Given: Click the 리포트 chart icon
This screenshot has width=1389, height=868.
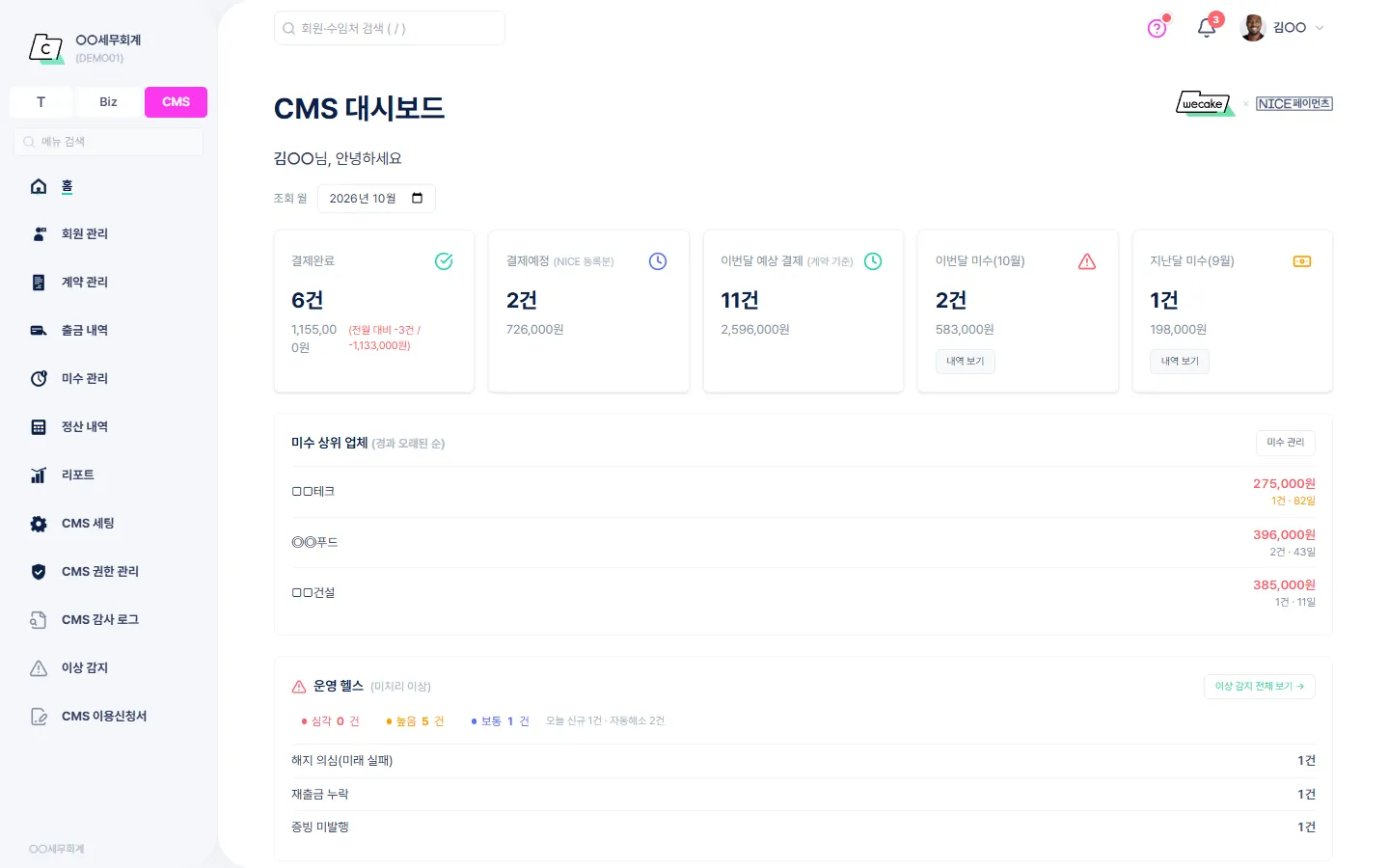Looking at the screenshot, I should (39, 475).
